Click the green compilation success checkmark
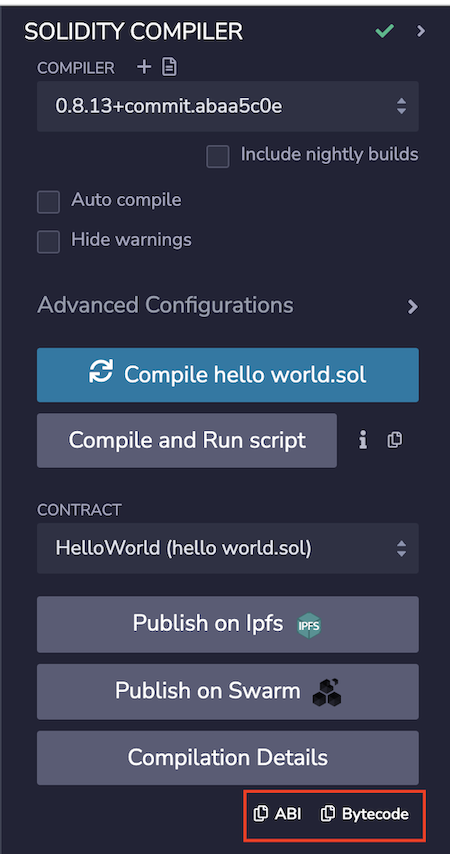This screenshot has height=854, width=450. [385, 32]
